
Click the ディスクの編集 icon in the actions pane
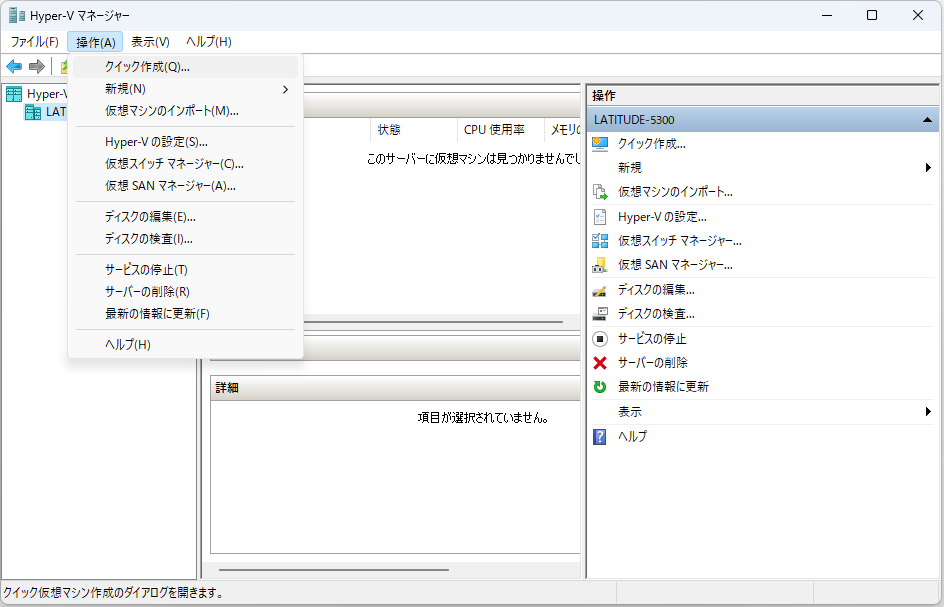[600, 290]
